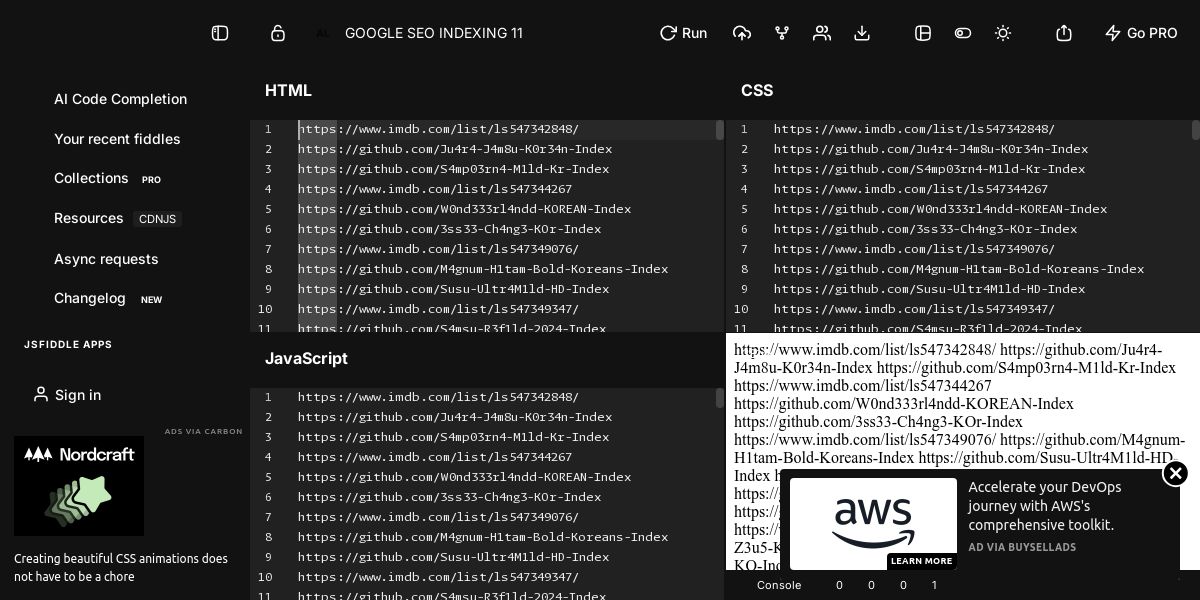1200x600 pixels.
Task: Click the lock privacy icon
Action: 278,33
